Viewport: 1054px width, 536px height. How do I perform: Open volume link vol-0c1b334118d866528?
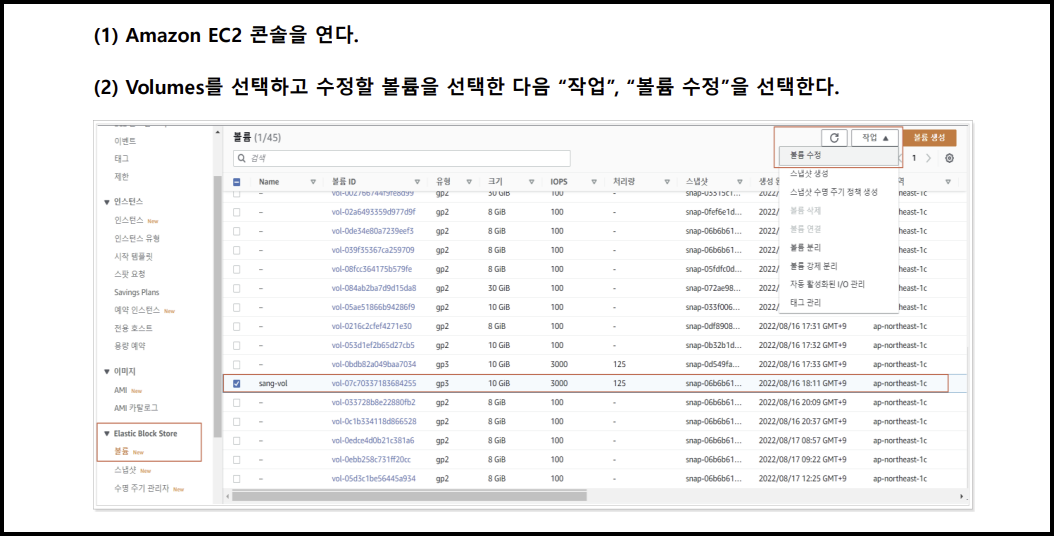point(374,422)
